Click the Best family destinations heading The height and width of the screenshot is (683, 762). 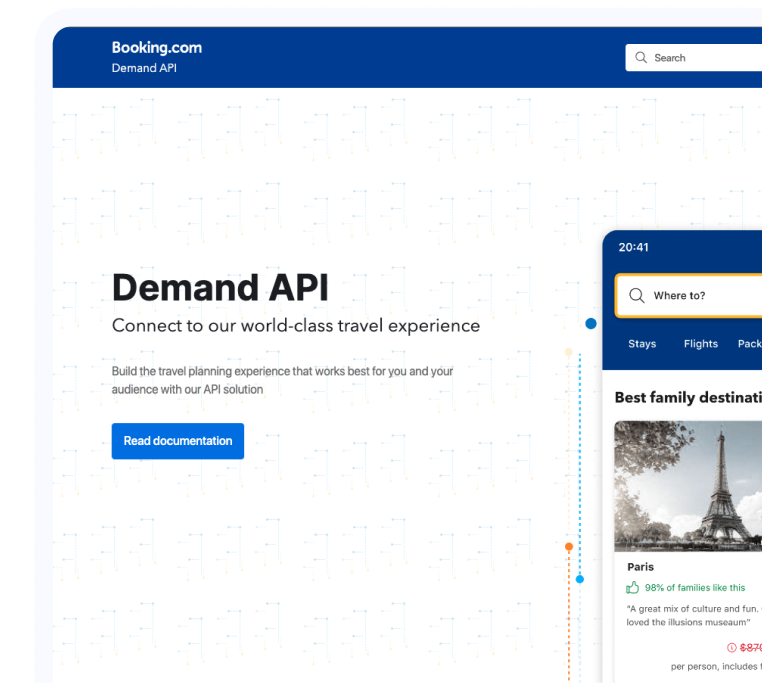point(687,398)
